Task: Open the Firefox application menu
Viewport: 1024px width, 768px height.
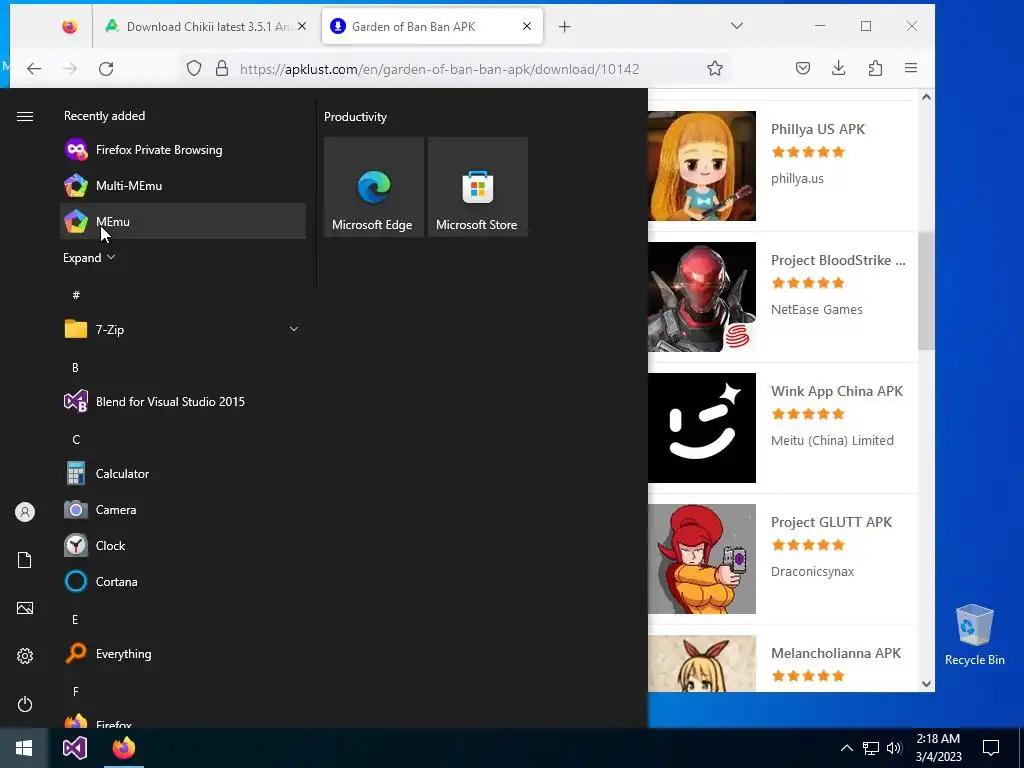Action: click(x=911, y=69)
